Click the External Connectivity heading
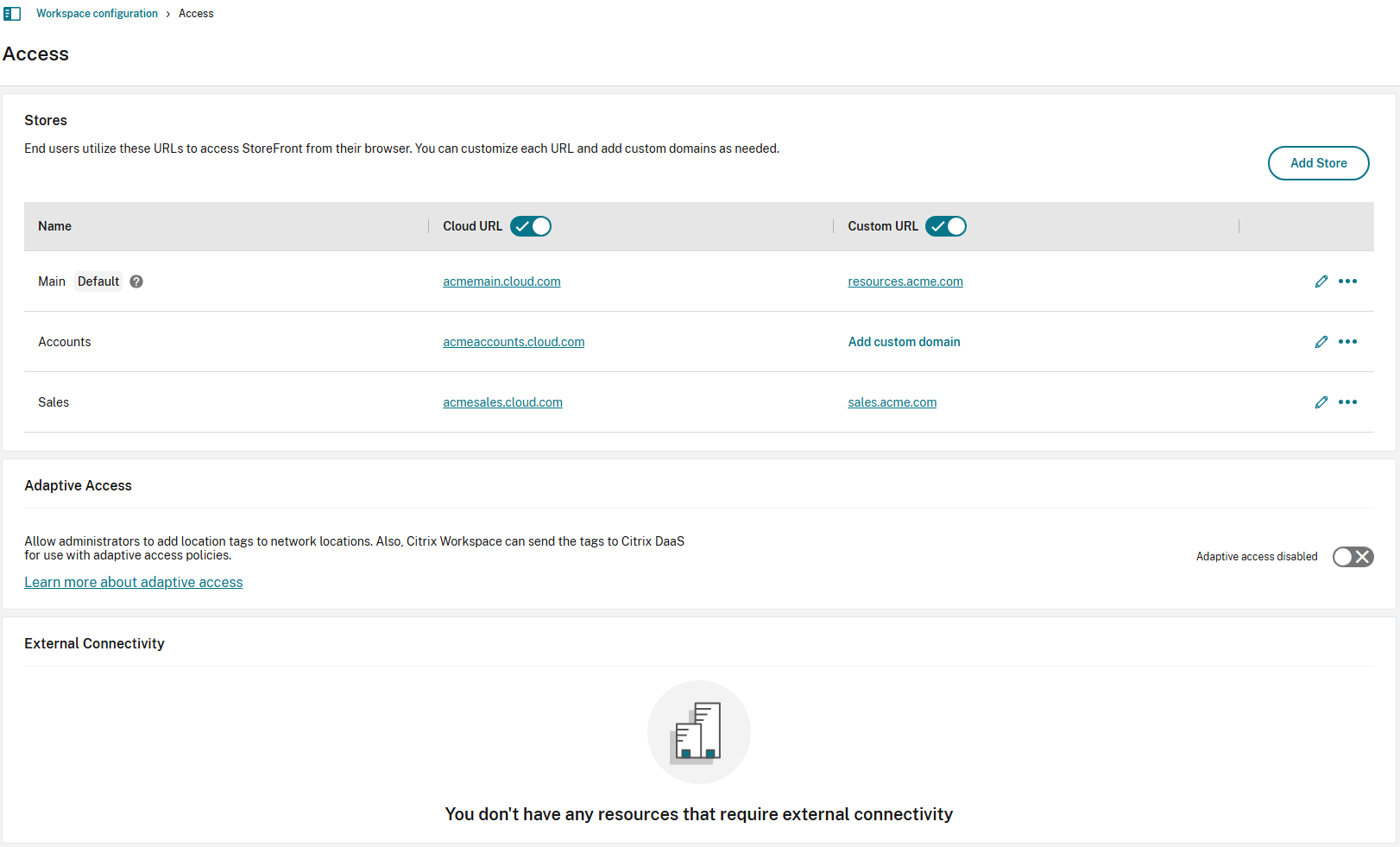Image resolution: width=1400 pixels, height=847 pixels. click(94, 643)
